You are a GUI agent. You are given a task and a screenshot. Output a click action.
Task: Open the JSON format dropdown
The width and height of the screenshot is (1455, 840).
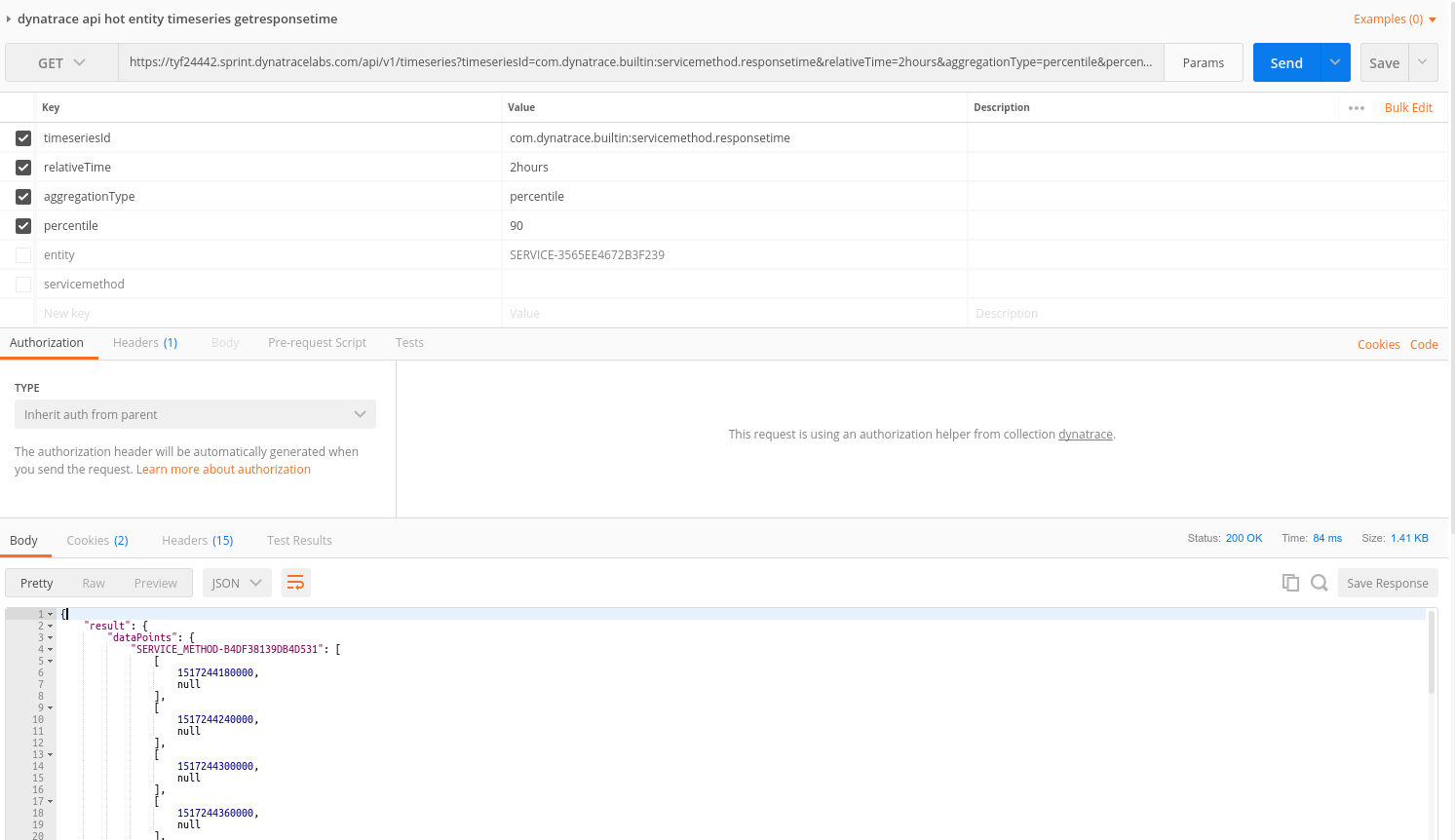click(237, 583)
